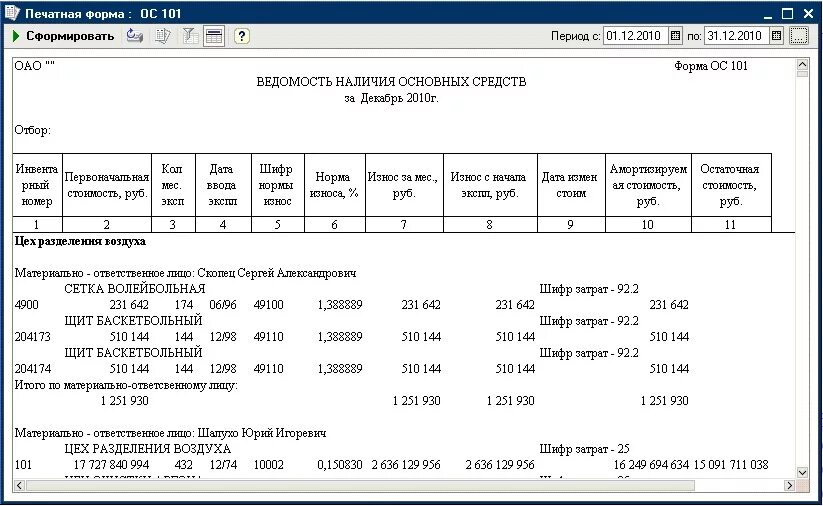Viewport: 823px width, 506px height.
Task: Click the residual value 15 091 711 038
Action: [731, 465]
